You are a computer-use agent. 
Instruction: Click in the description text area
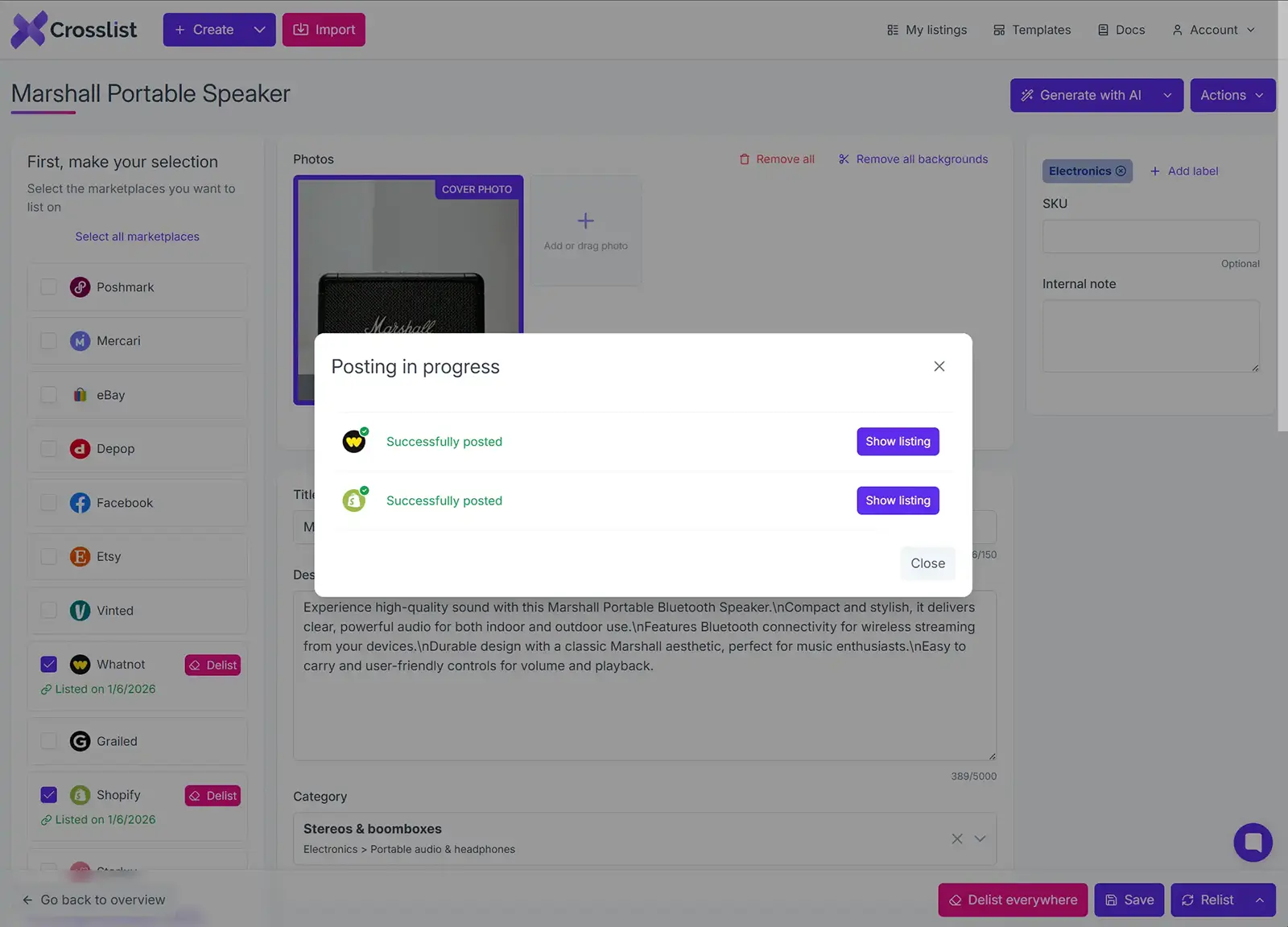click(x=645, y=676)
